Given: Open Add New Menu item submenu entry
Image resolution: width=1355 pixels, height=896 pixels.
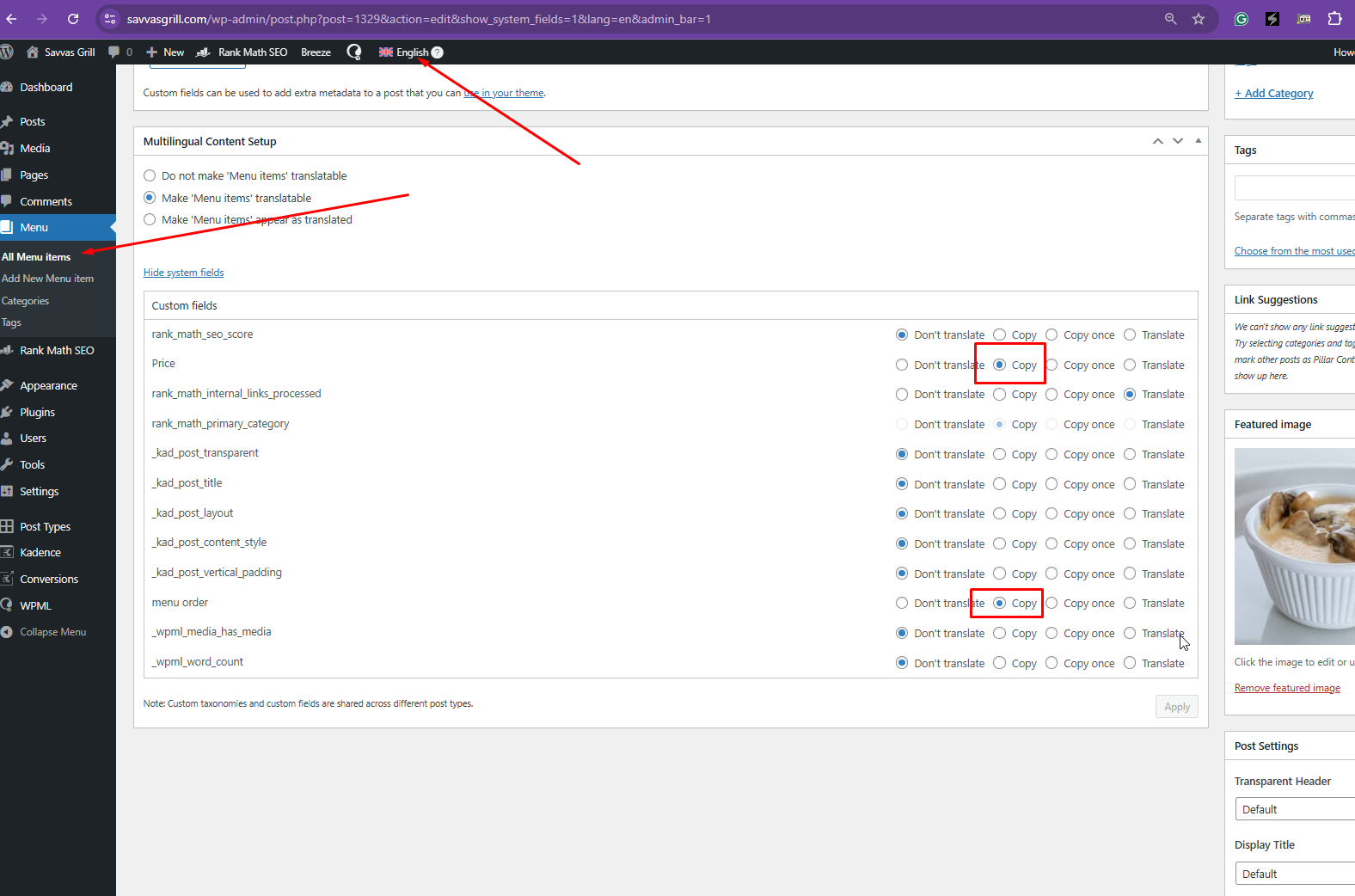Looking at the screenshot, I should pos(47,279).
